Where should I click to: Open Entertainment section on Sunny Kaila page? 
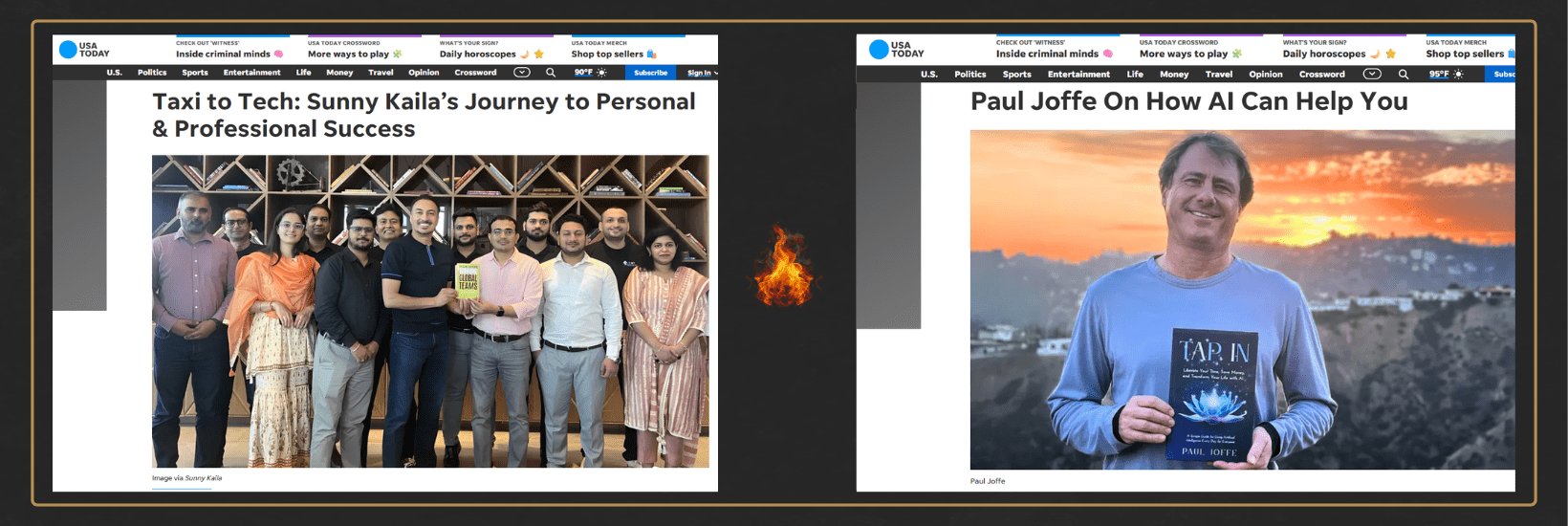[x=252, y=73]
